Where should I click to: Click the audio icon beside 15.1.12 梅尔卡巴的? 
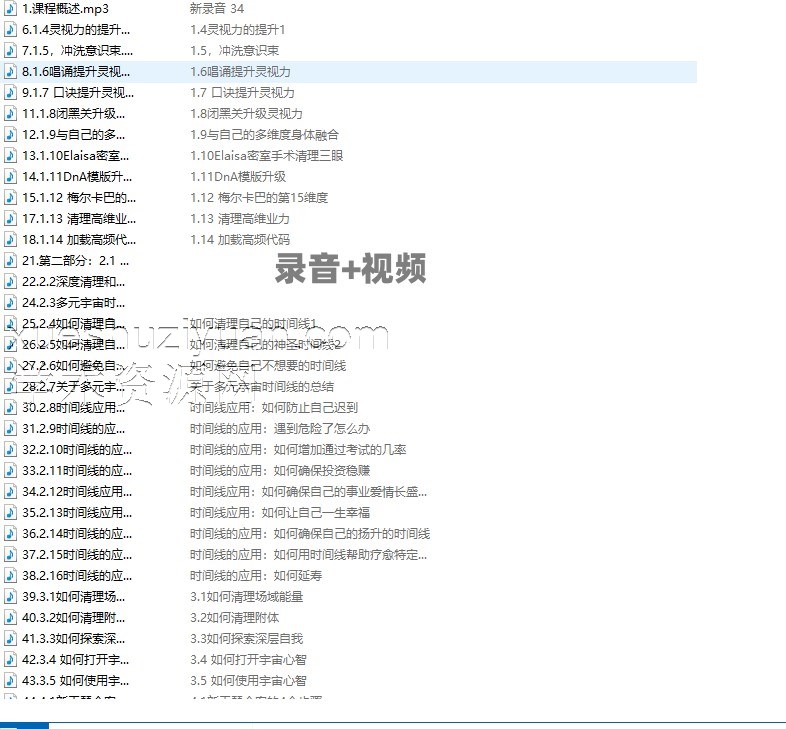click(x=10, y=198)
